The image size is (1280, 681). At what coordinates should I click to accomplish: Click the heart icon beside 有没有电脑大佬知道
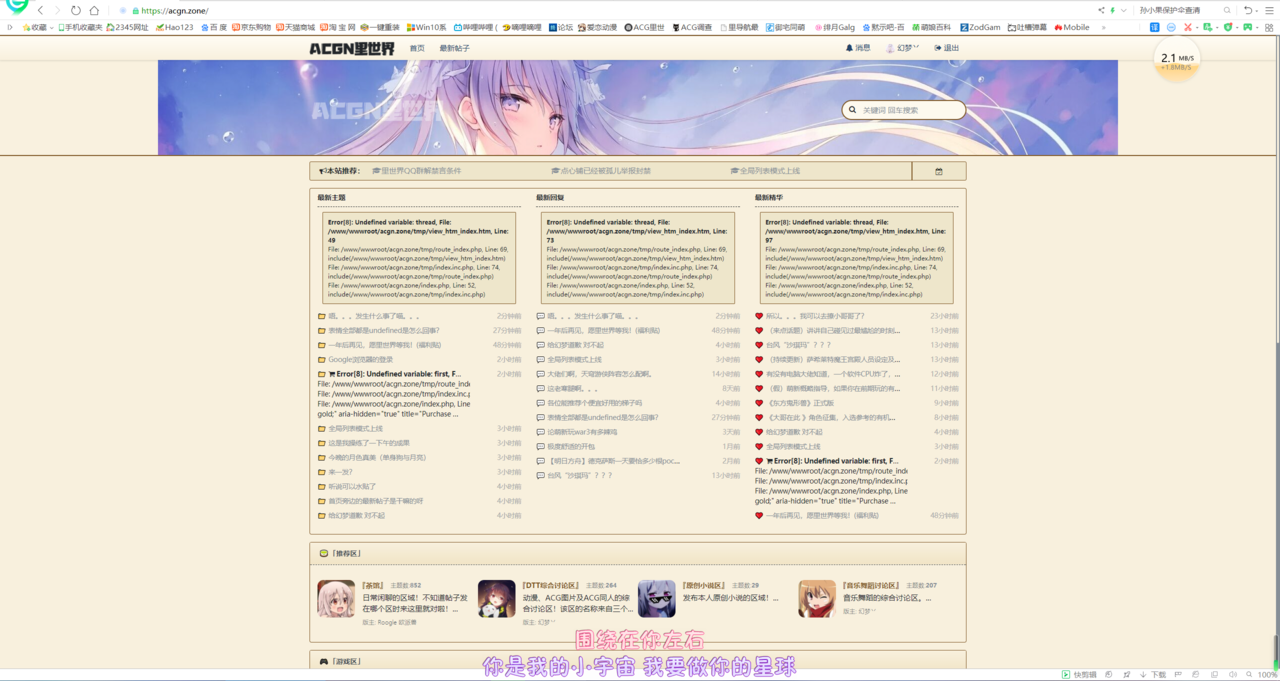[x=759, y=374]
